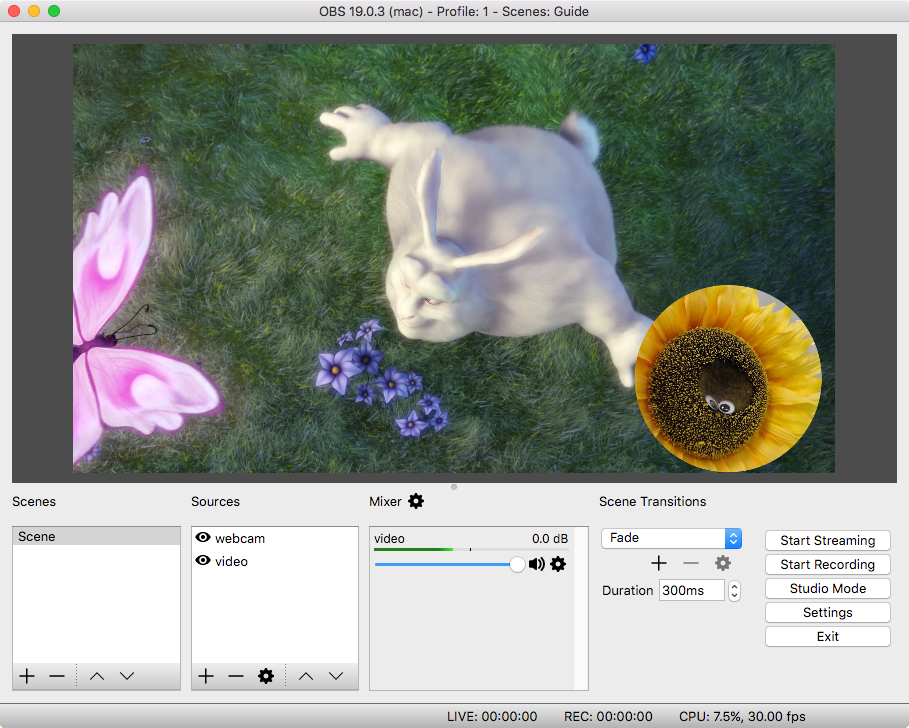Enable Studio Mode

[828, 588]
